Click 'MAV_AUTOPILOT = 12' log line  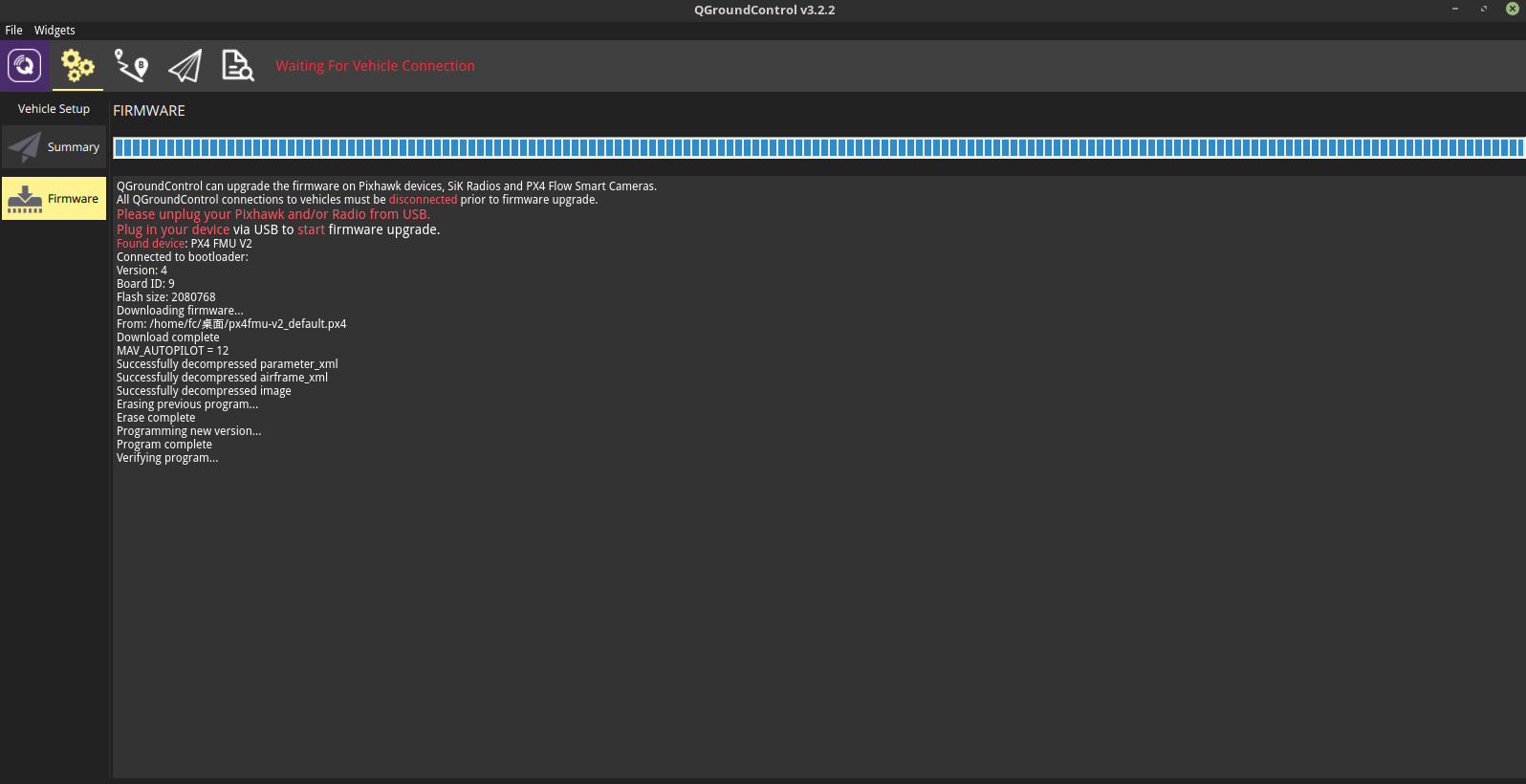coord(173,351)
